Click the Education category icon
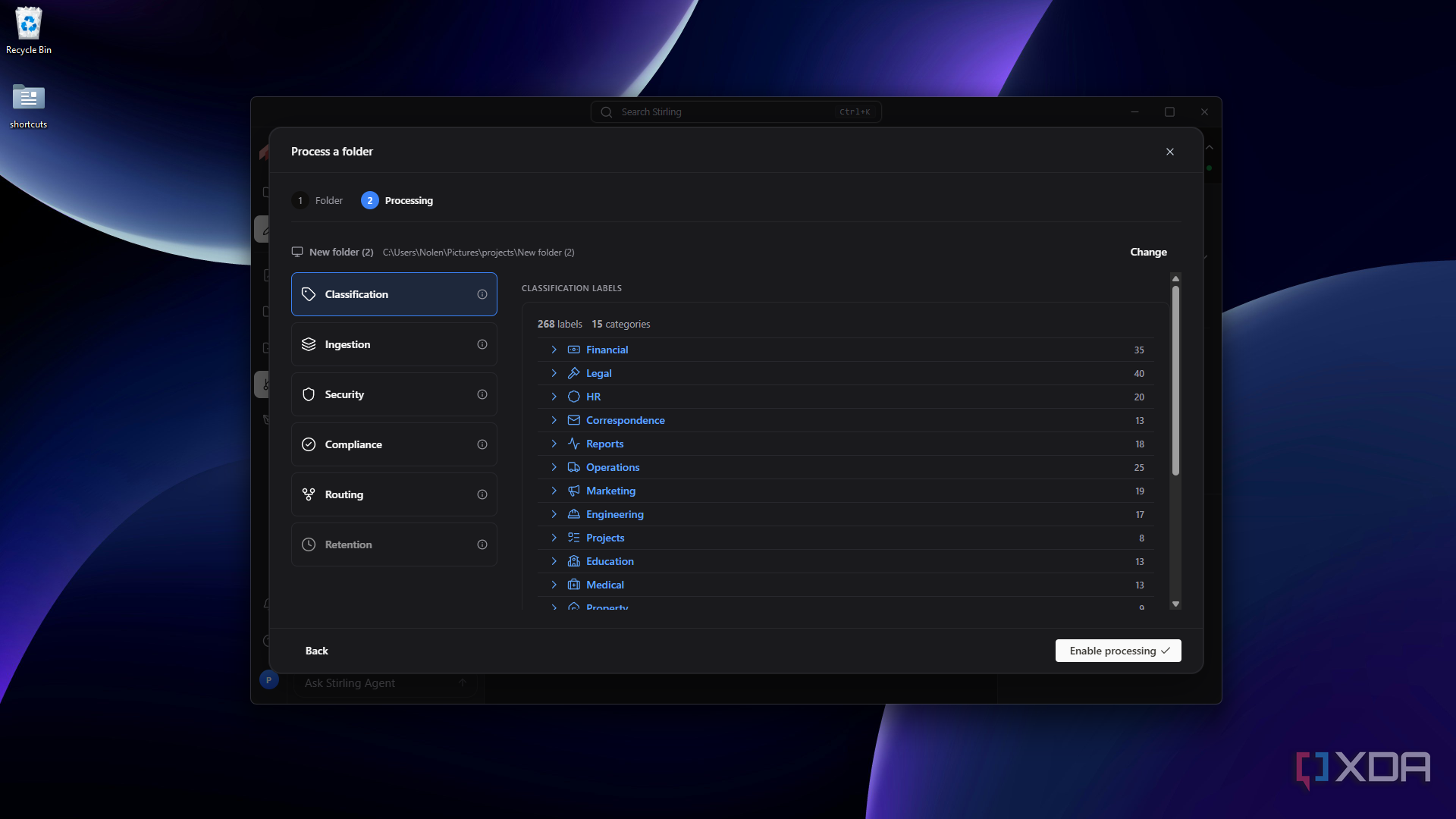The width and height of the screenshot is (1456, 819). (x=574, y=561)
